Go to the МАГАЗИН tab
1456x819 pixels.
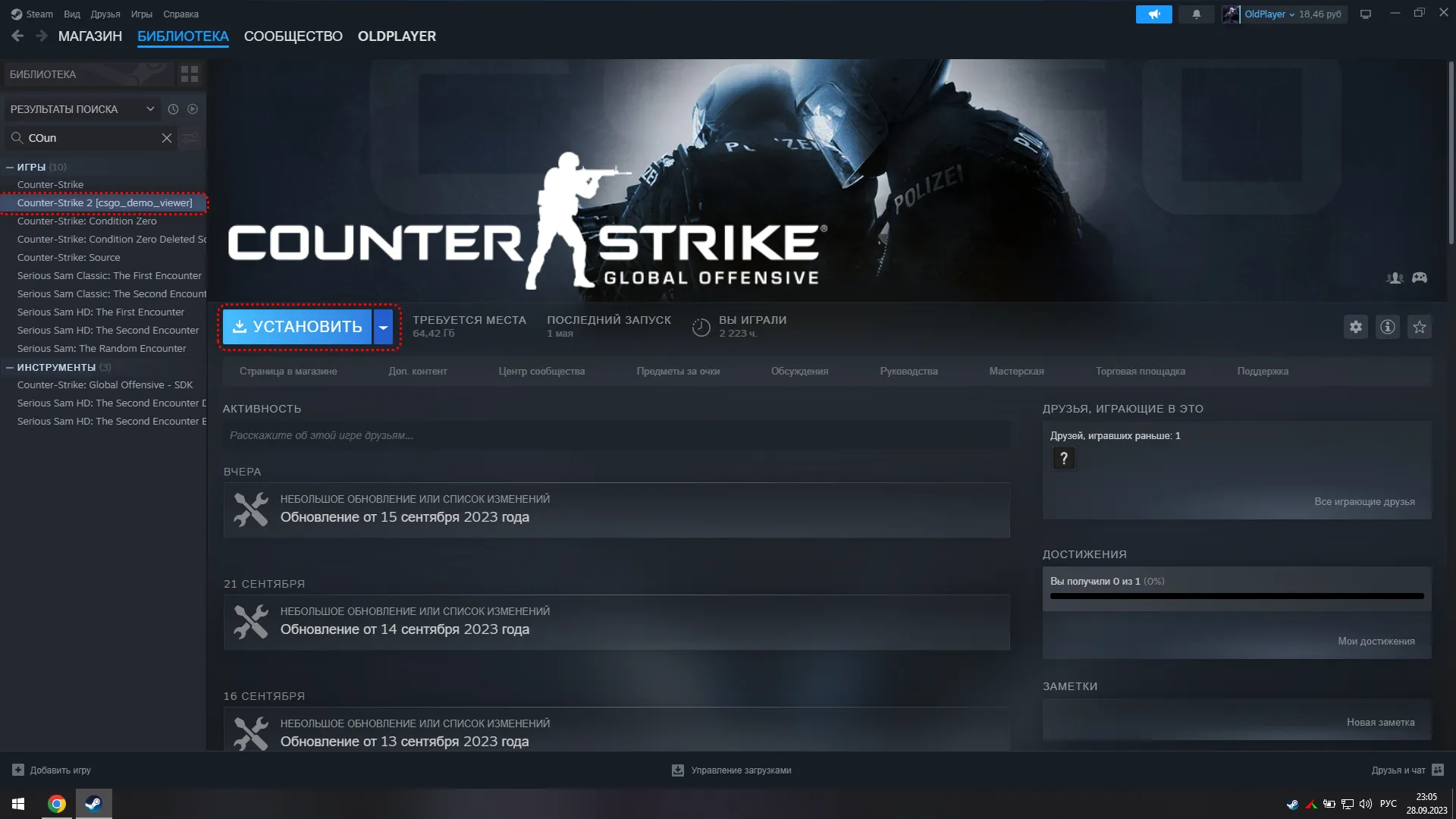tap(90, 36)
